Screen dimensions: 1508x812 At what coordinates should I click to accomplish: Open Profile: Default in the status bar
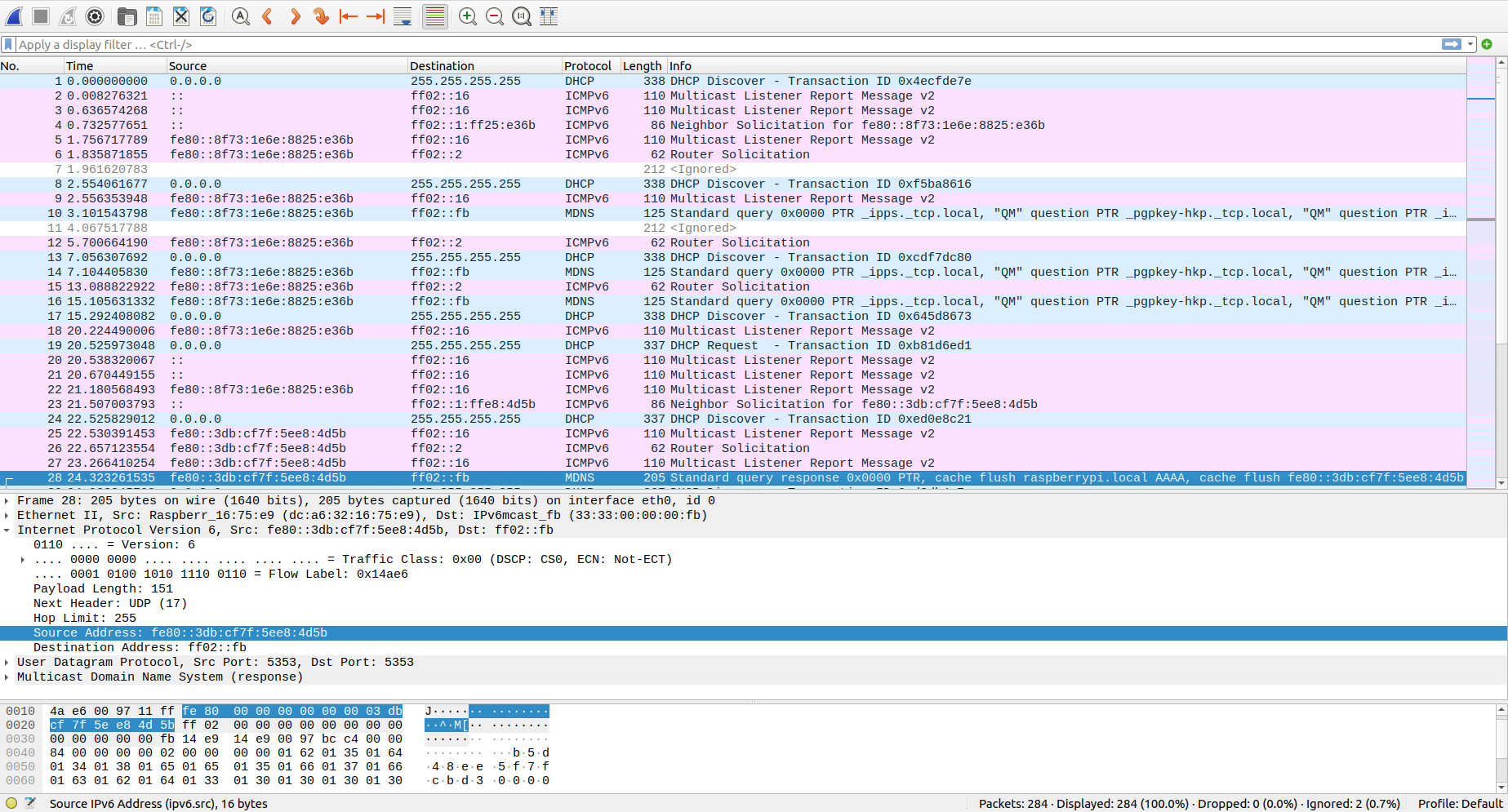point(1460,803)
